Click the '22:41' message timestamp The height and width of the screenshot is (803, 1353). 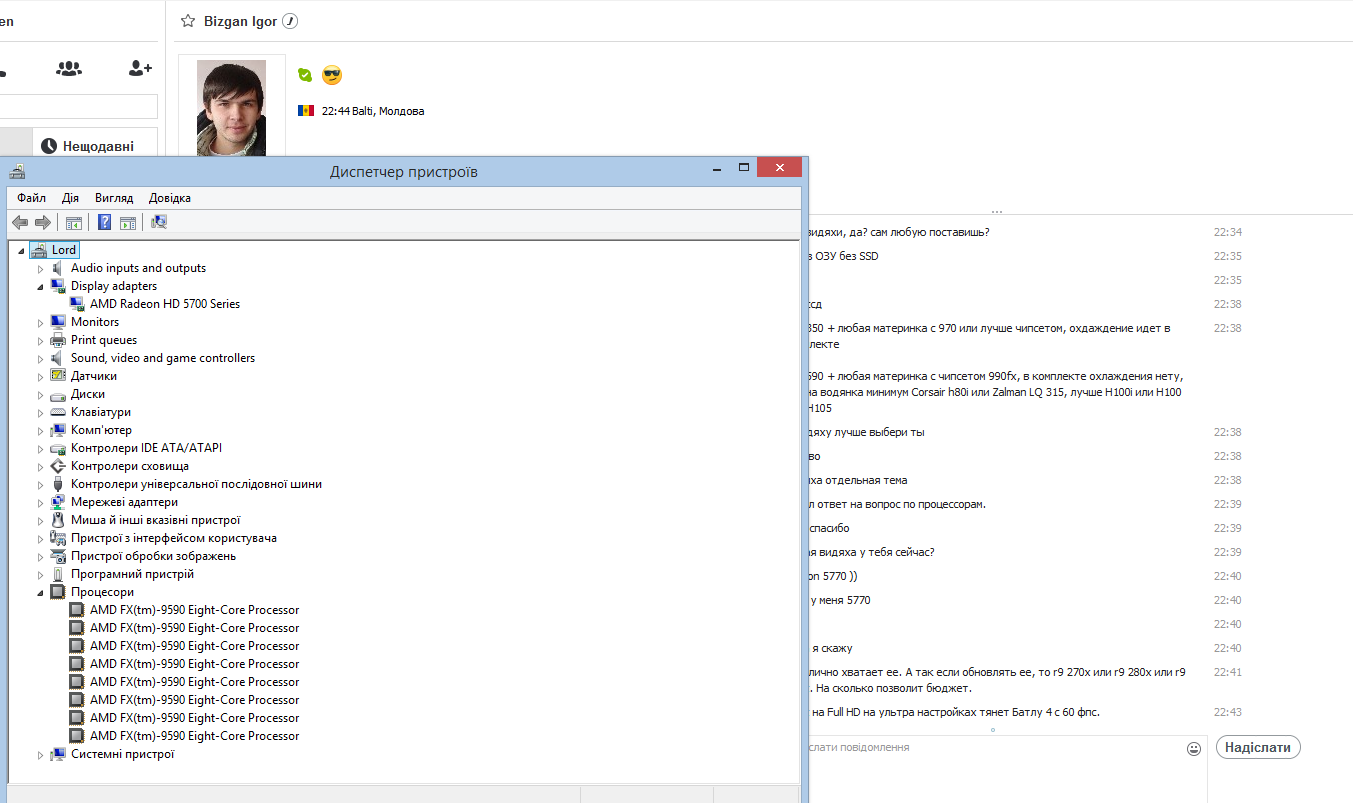1228,672
